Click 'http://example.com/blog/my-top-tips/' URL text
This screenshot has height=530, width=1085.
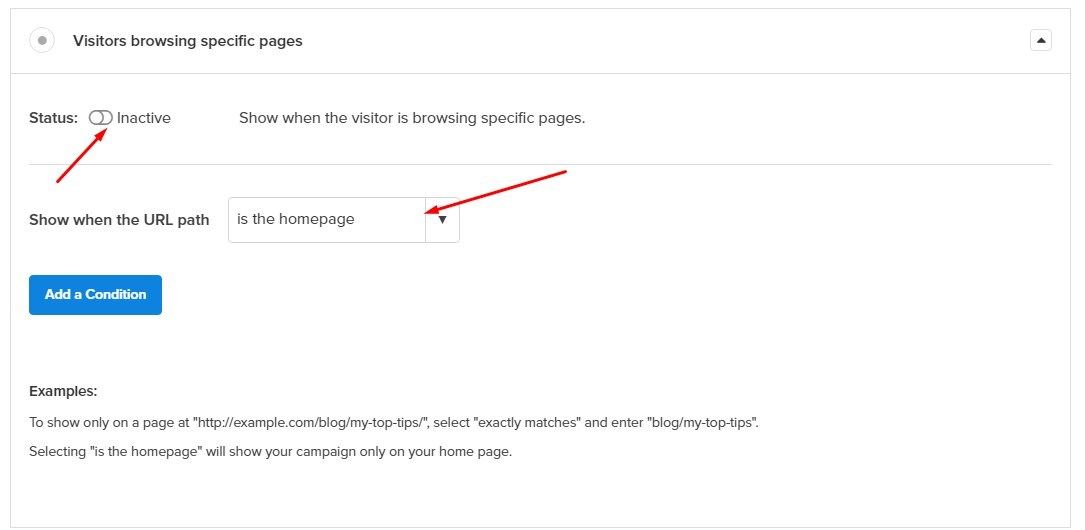pyautogui.click(x=311, y=422)
